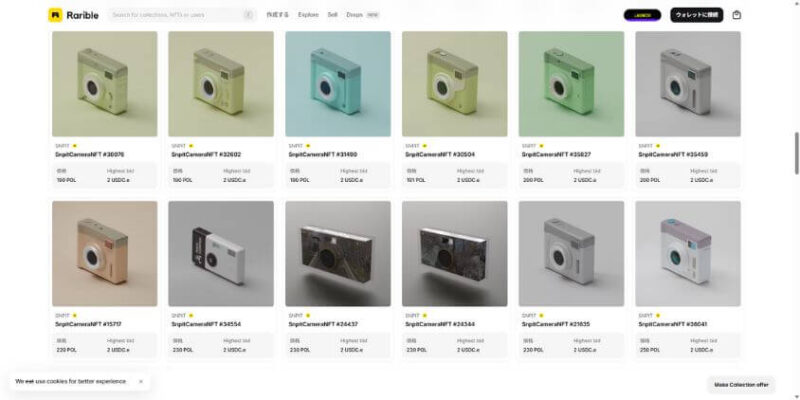Click the verified badge beside SNPIT on #36041

coord(658,315)
